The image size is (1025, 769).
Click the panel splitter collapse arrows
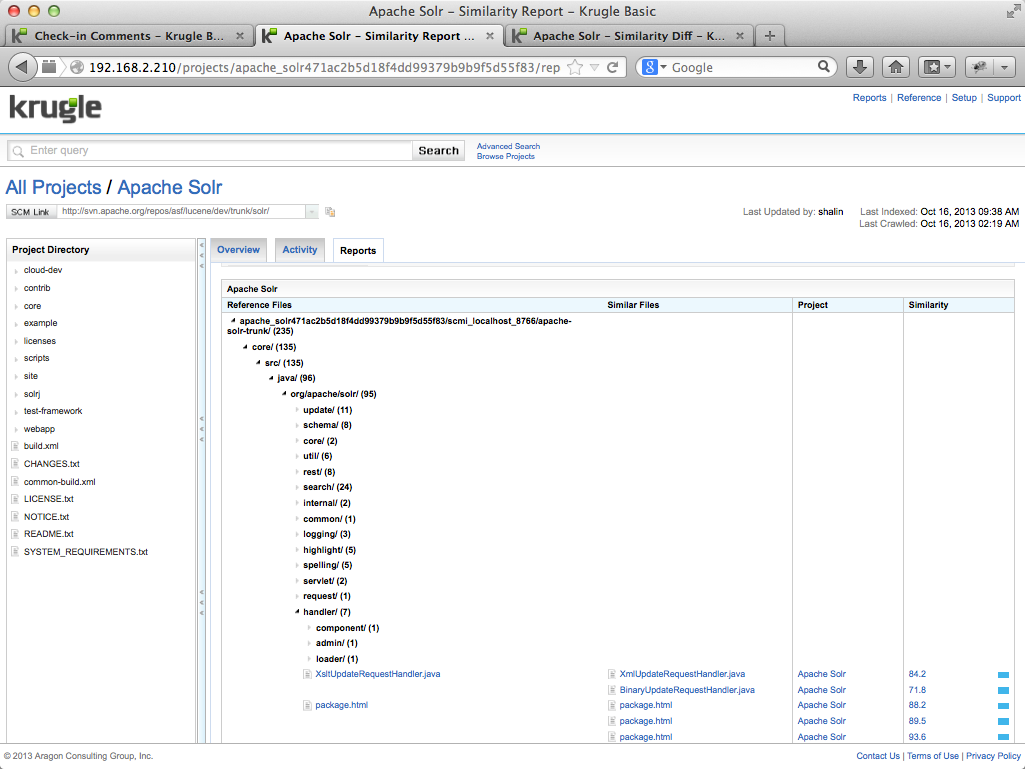[201, 428]
